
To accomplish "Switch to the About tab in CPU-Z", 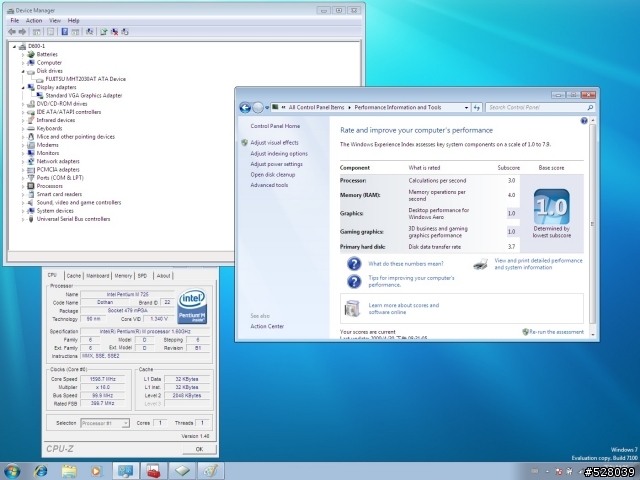I will tap(163, 276).
